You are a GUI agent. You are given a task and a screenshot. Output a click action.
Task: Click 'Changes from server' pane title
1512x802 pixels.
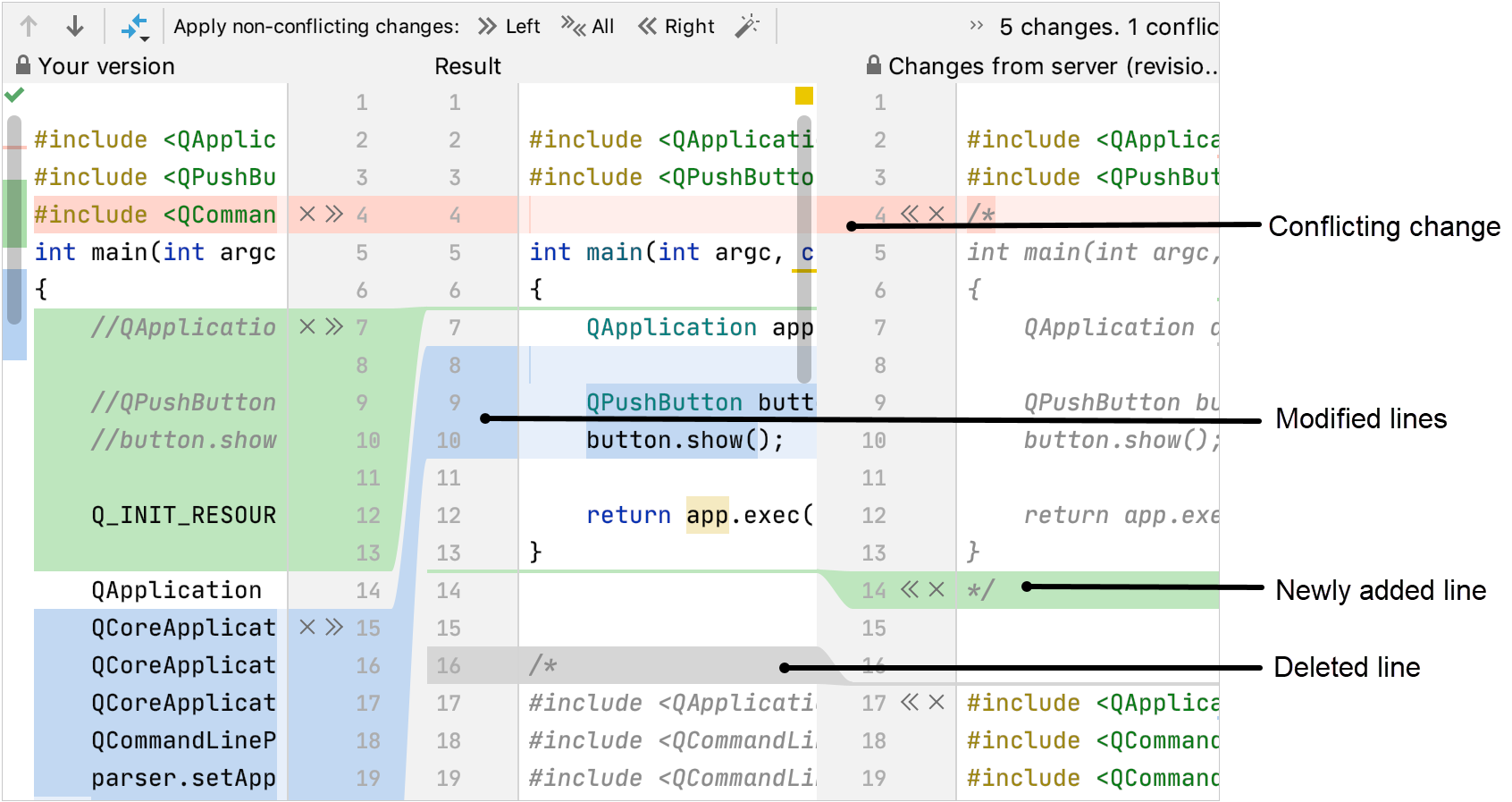click(1053, 66)
